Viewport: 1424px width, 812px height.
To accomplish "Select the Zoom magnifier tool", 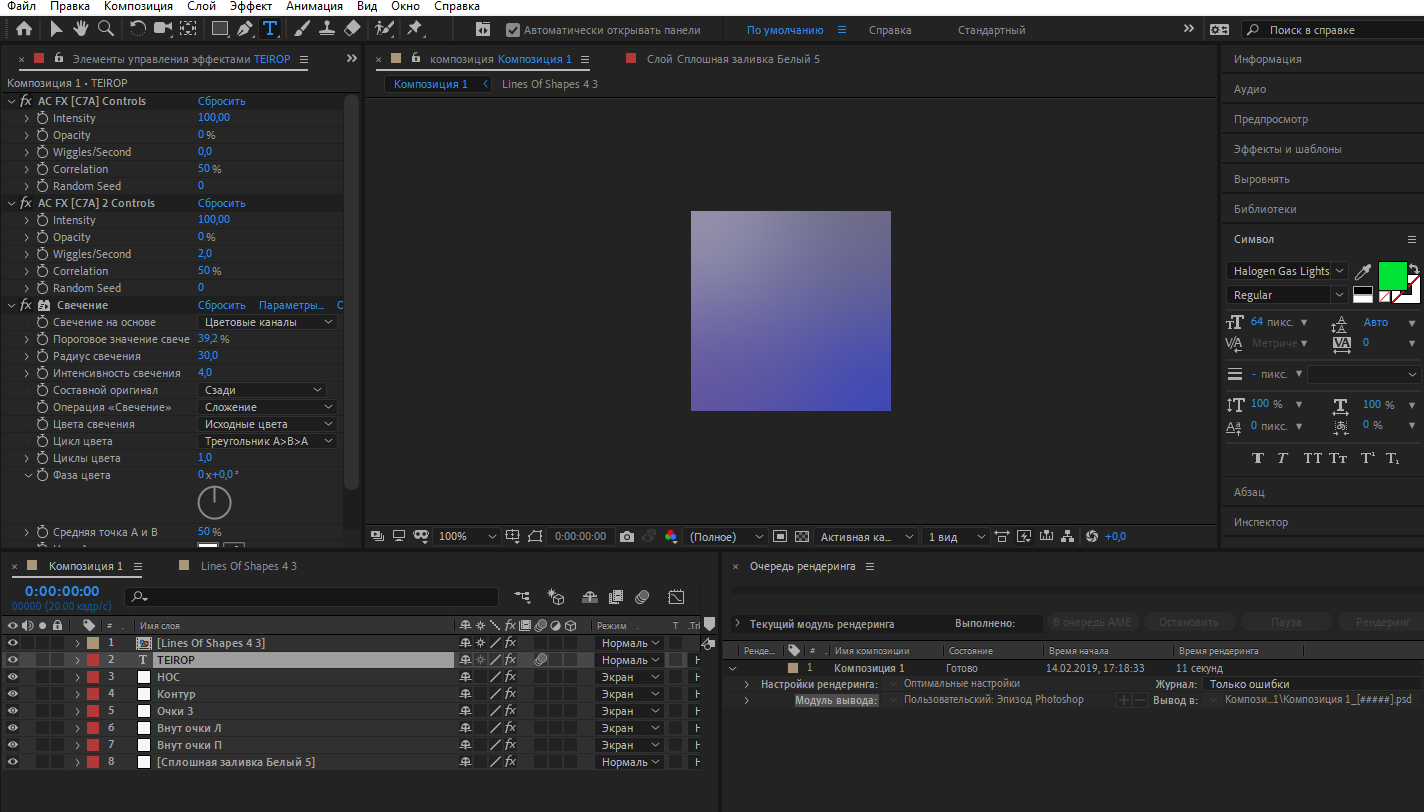I will [x=106, y=29].
